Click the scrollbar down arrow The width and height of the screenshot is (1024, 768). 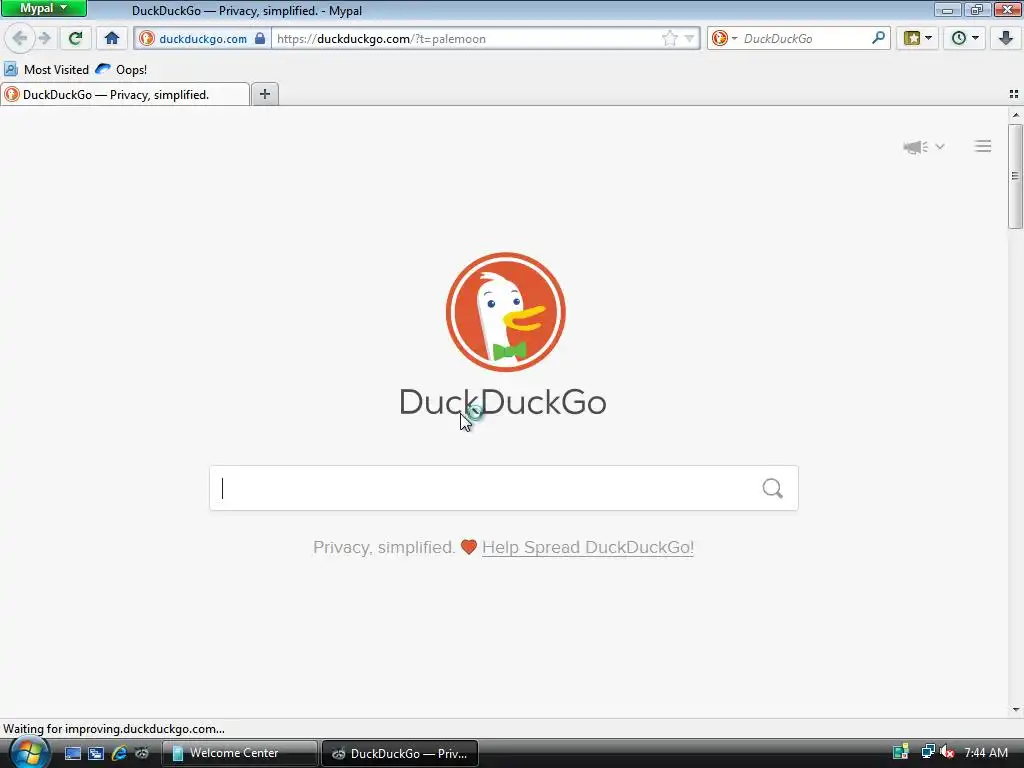[1016, 710]
